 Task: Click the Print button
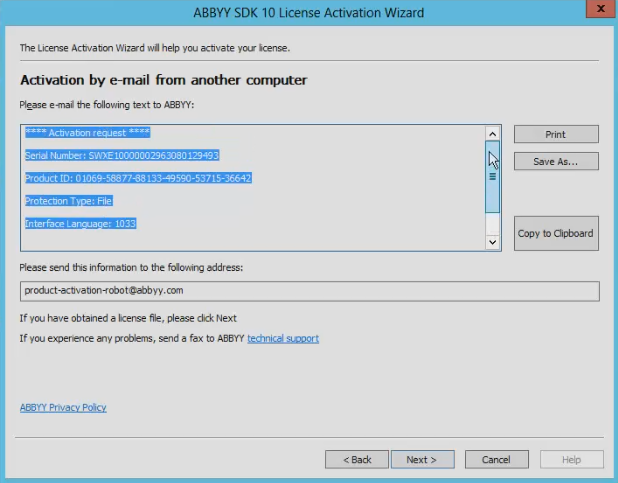click(x=556, y=134)
